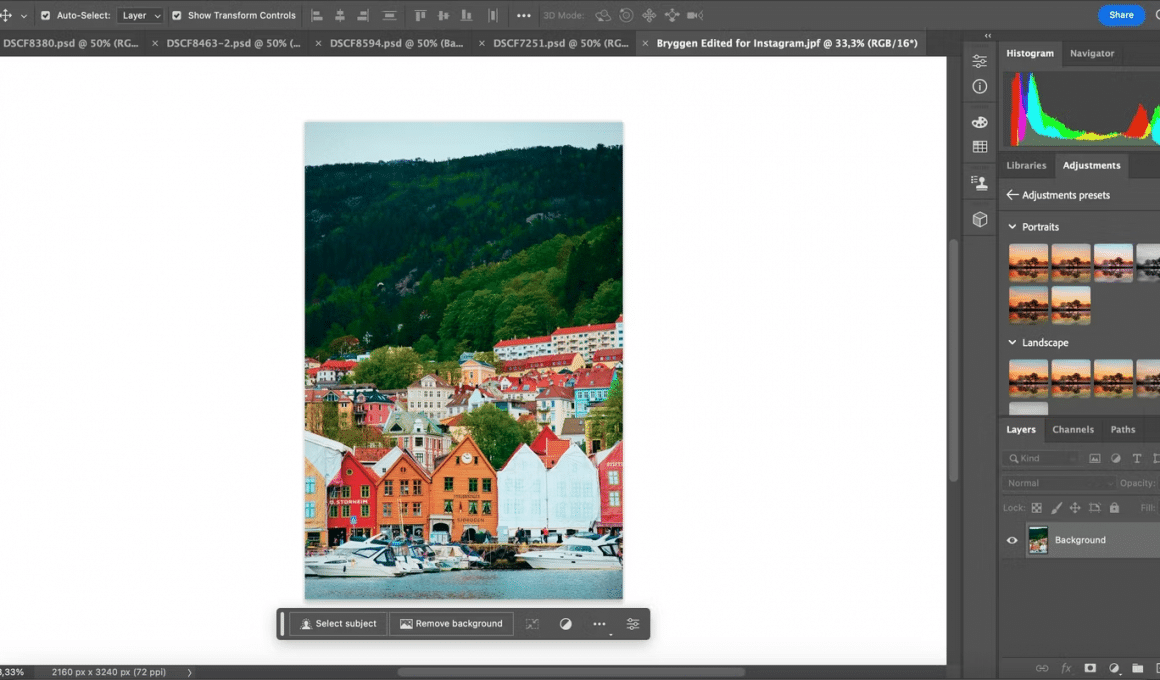This screenshot has height=680, width=1160.
Task: Collapse the Landscape presets section
Action: click(x=1012, y=343)
